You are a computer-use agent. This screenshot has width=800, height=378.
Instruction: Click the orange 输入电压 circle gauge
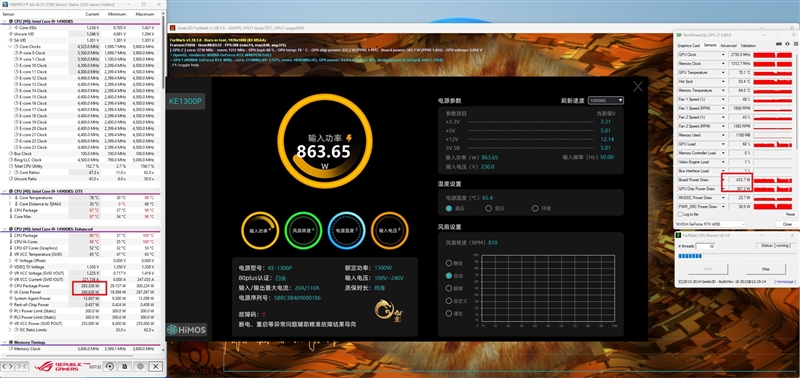click(x=390, y=231)
